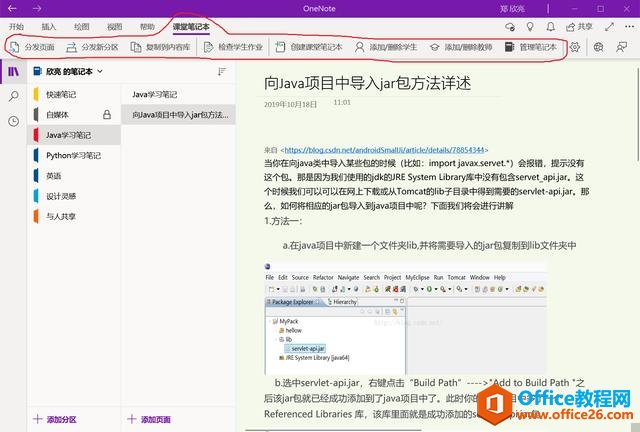Open the 开始 ribbon tab
Viewport: 640px width, 432px height.
[16, 27]
